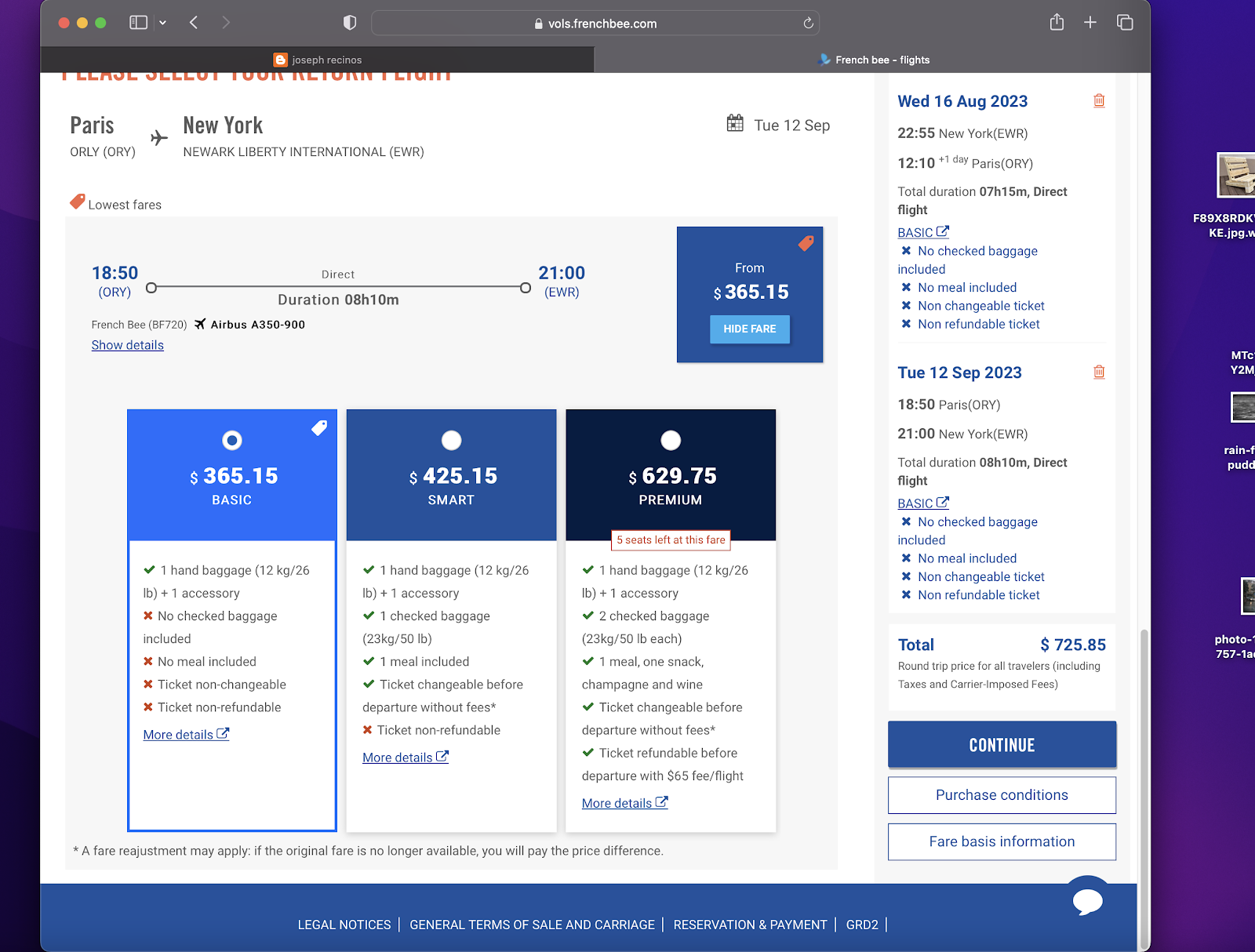Image resolution: width=1255 pixels, height=952 pixels.
Task: Click the tag icon on the BASIC card
Action: click(x=319, y=427)
